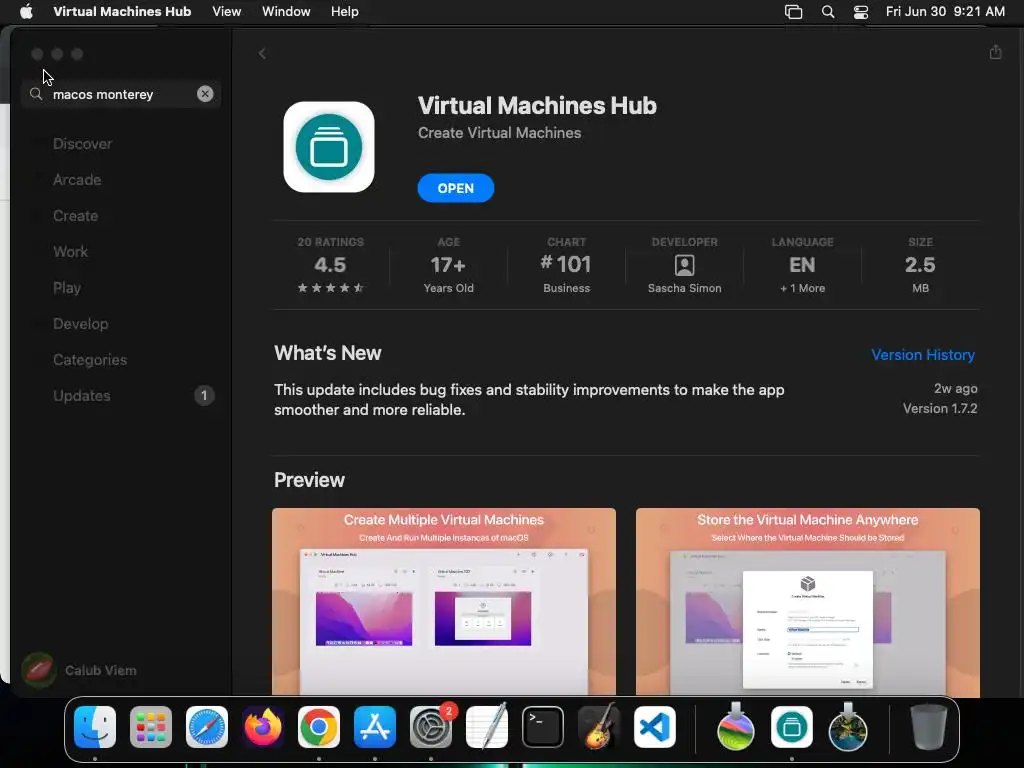Open Finder from the Dock
This screenshot has height=768, width=1024.
coord(95,727)
